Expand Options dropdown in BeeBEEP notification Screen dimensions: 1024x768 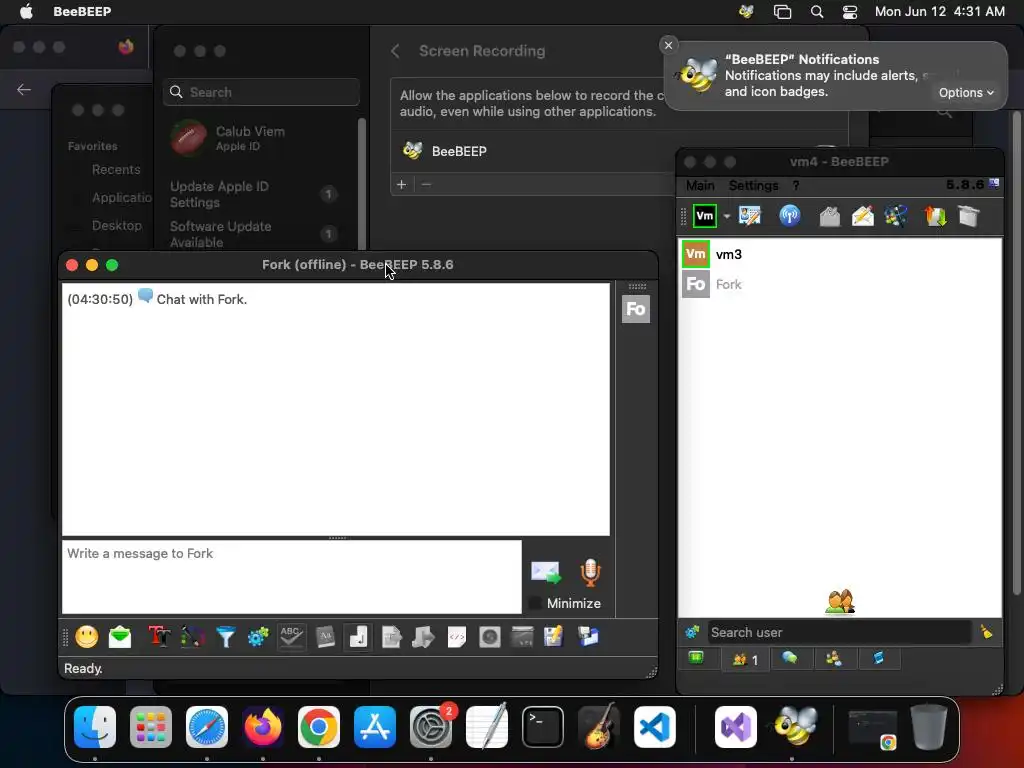pos(966,93)
